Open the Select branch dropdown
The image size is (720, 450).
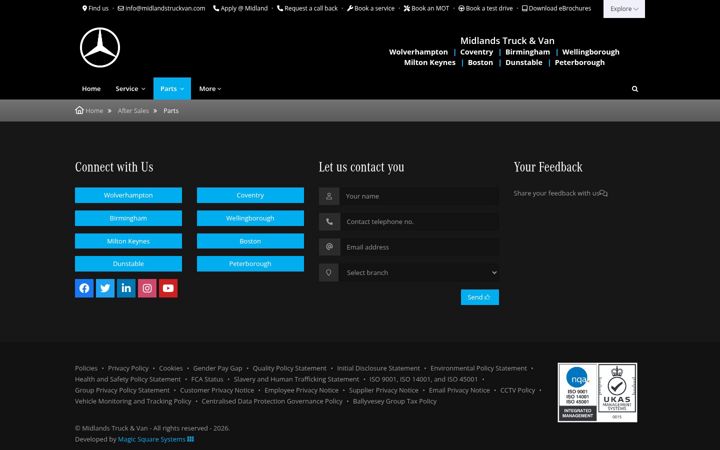[419, 273]
